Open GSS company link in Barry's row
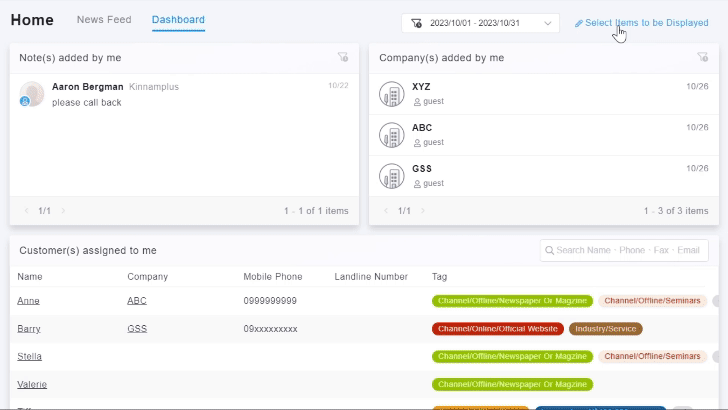 [137, 329]
